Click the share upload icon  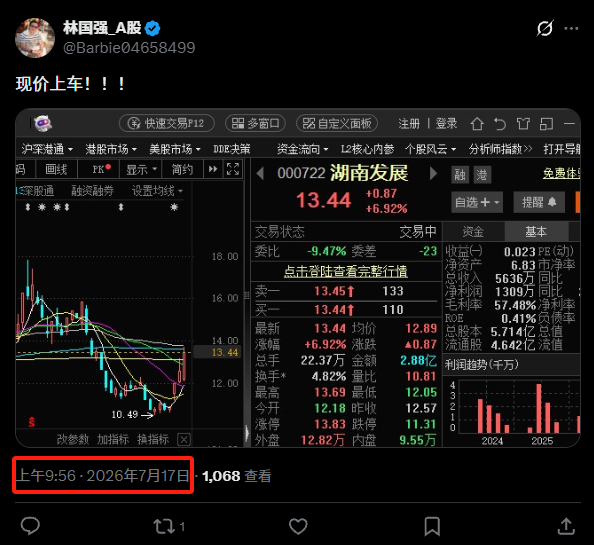(x=566, y=526)
